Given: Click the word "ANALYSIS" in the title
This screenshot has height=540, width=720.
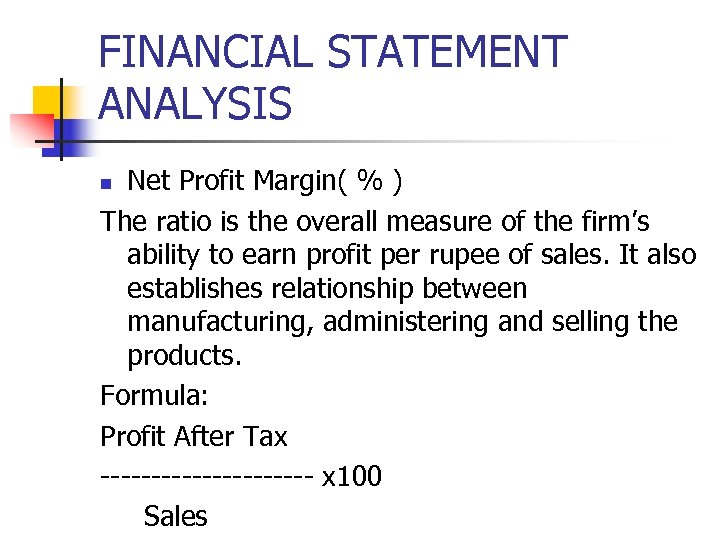Looking at the screenshot, I should pyautogui.click(x=196, y=103).
